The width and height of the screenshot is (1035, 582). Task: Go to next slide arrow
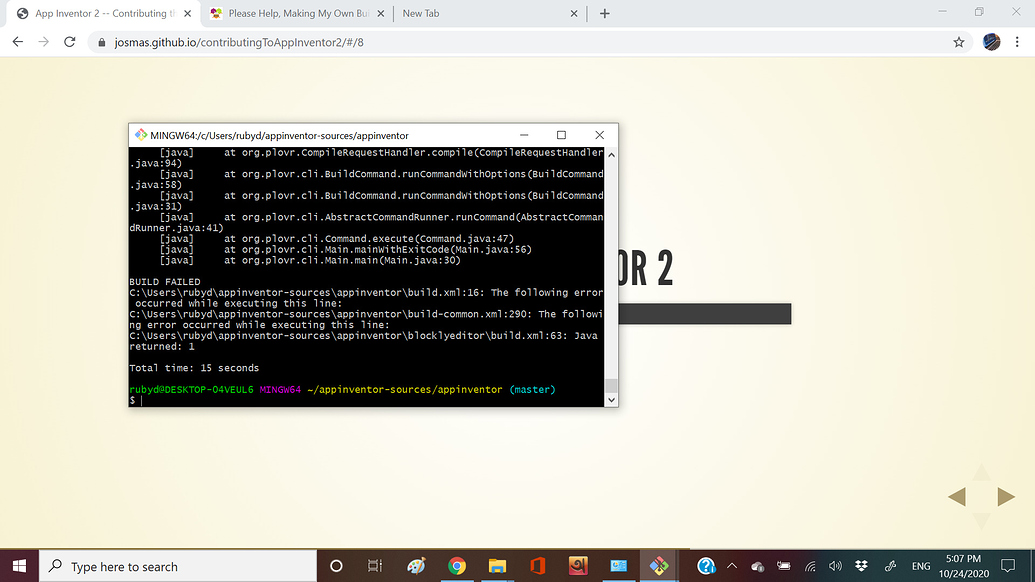(x=1006, y=496)
